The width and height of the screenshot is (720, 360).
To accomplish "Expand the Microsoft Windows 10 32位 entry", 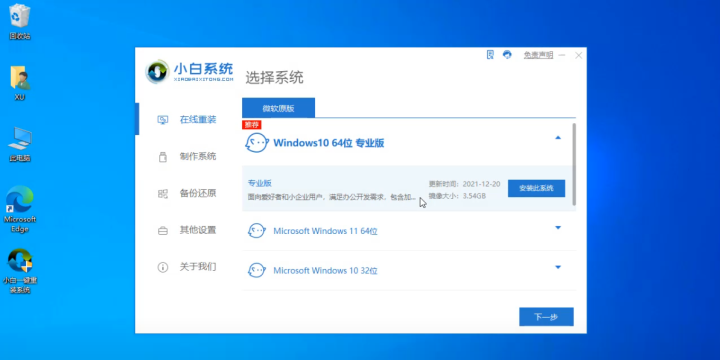I will coord(558,267).
